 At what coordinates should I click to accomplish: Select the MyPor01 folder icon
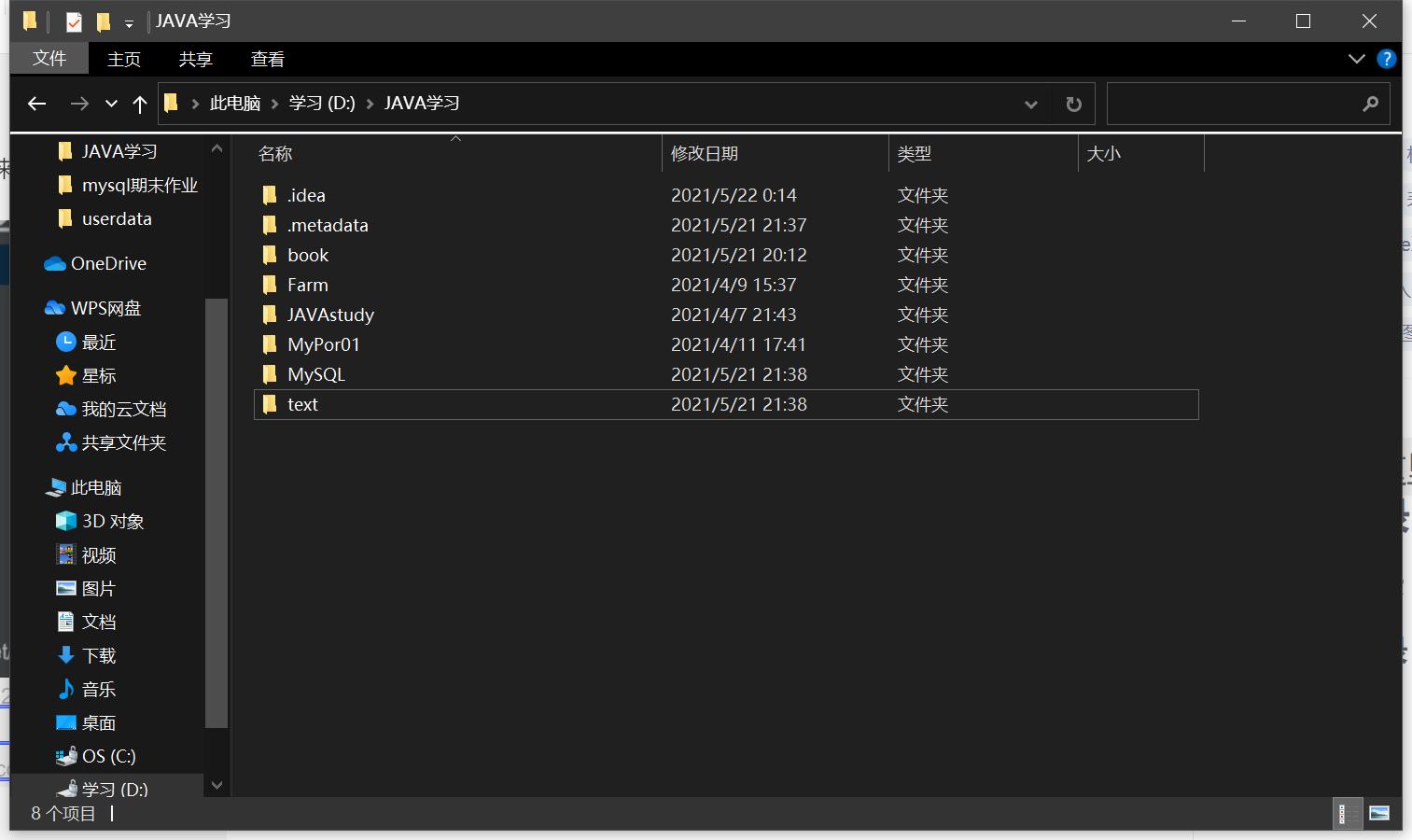tap(270, 344)
